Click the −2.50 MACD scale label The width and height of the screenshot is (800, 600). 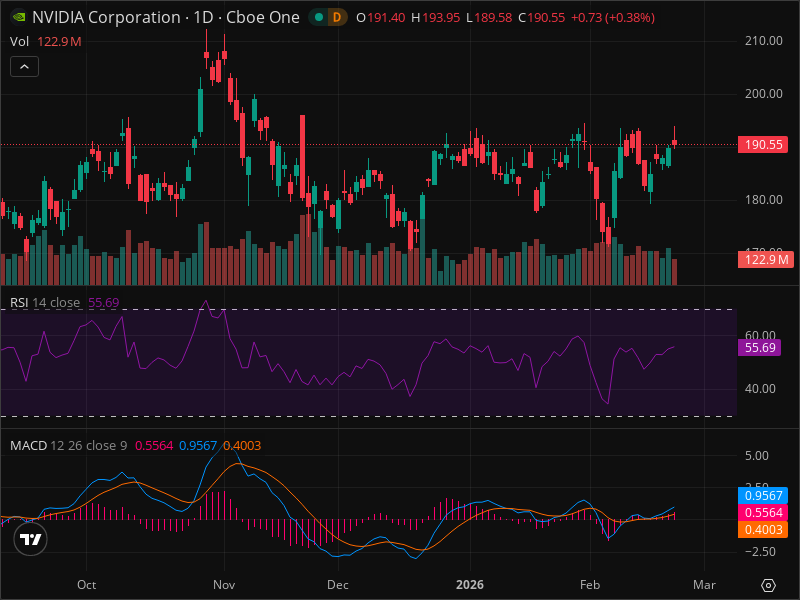tap(760, 552)
